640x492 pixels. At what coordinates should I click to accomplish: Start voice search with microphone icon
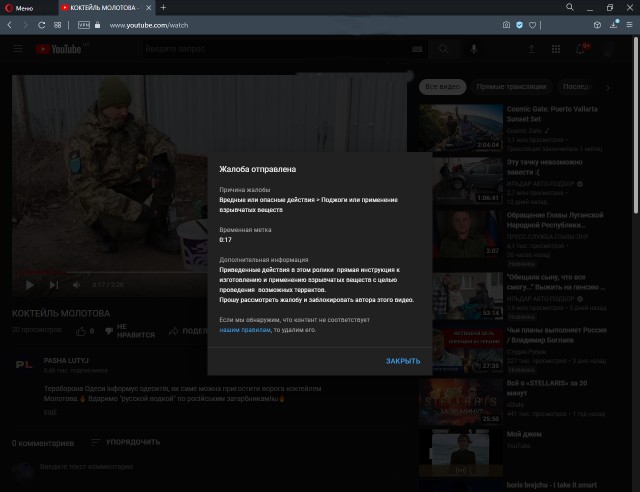(x=473, y=49)
